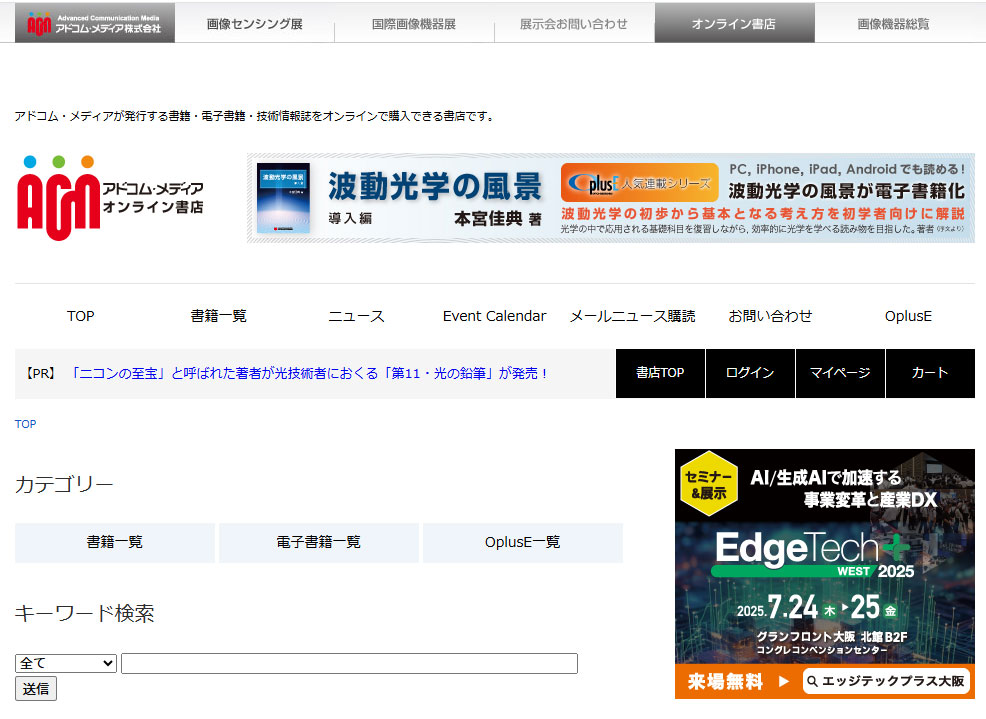Select 書籍一覧 in the main menu
Image resolution: width=986 pixels, height=719 pixels.
point(218,316)
